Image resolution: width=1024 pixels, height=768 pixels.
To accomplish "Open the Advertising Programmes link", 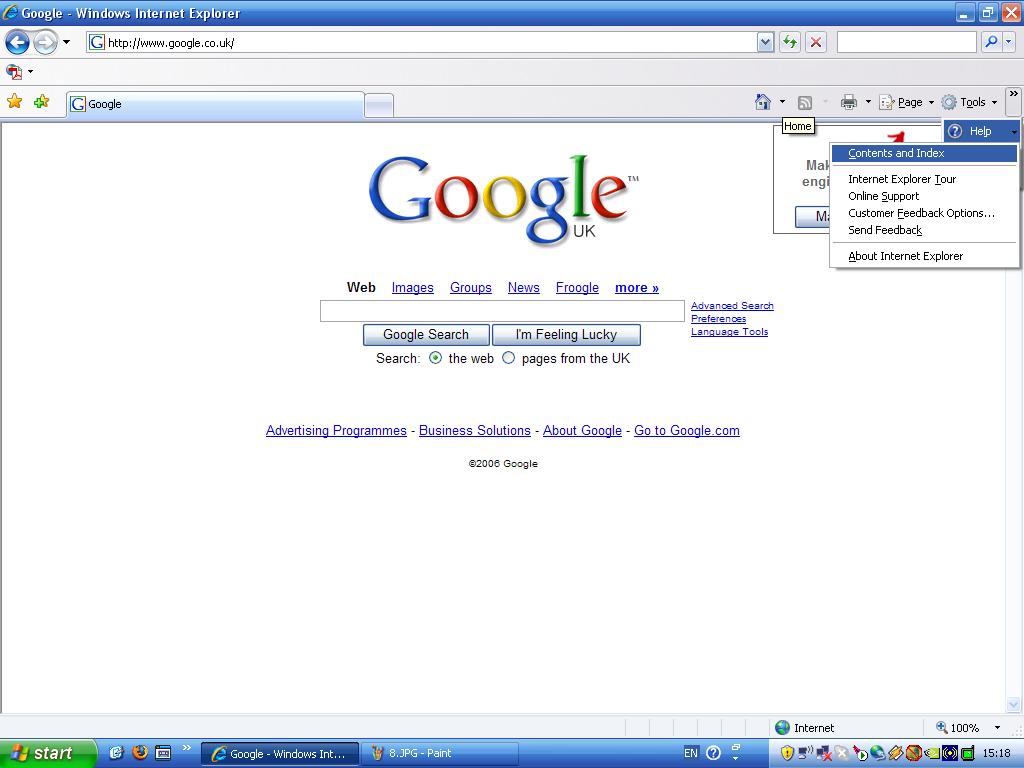I will tap(336, 430).
